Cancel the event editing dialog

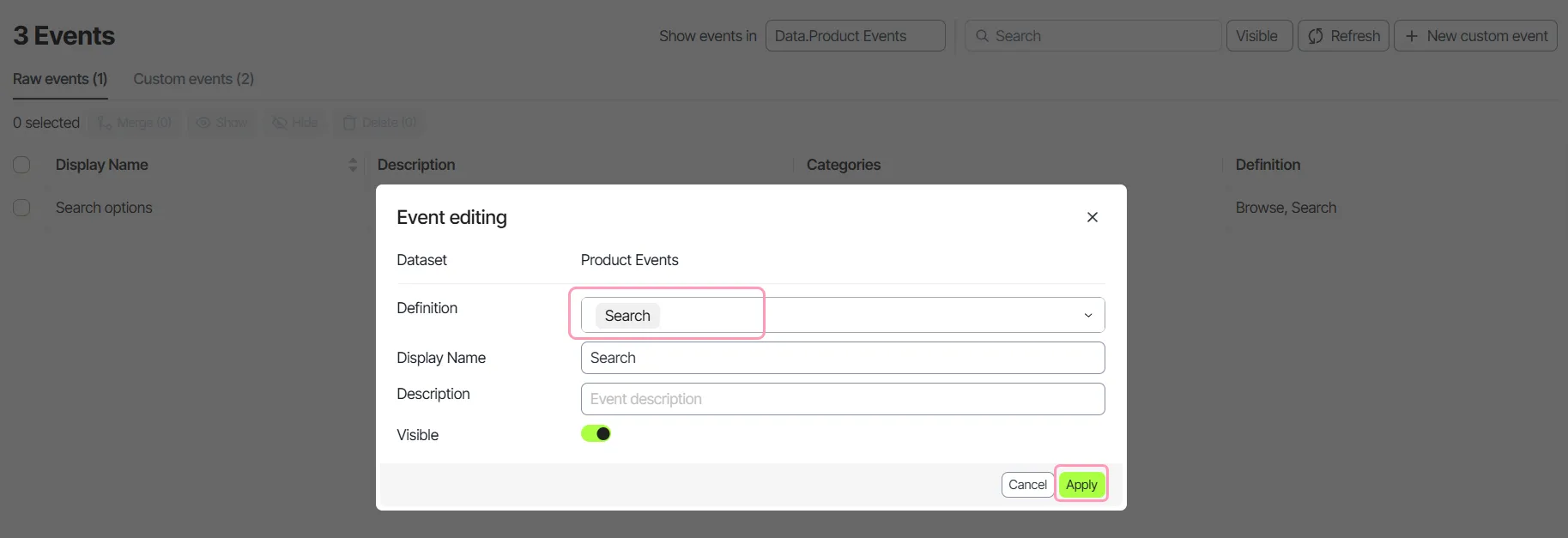[1027, 485]
